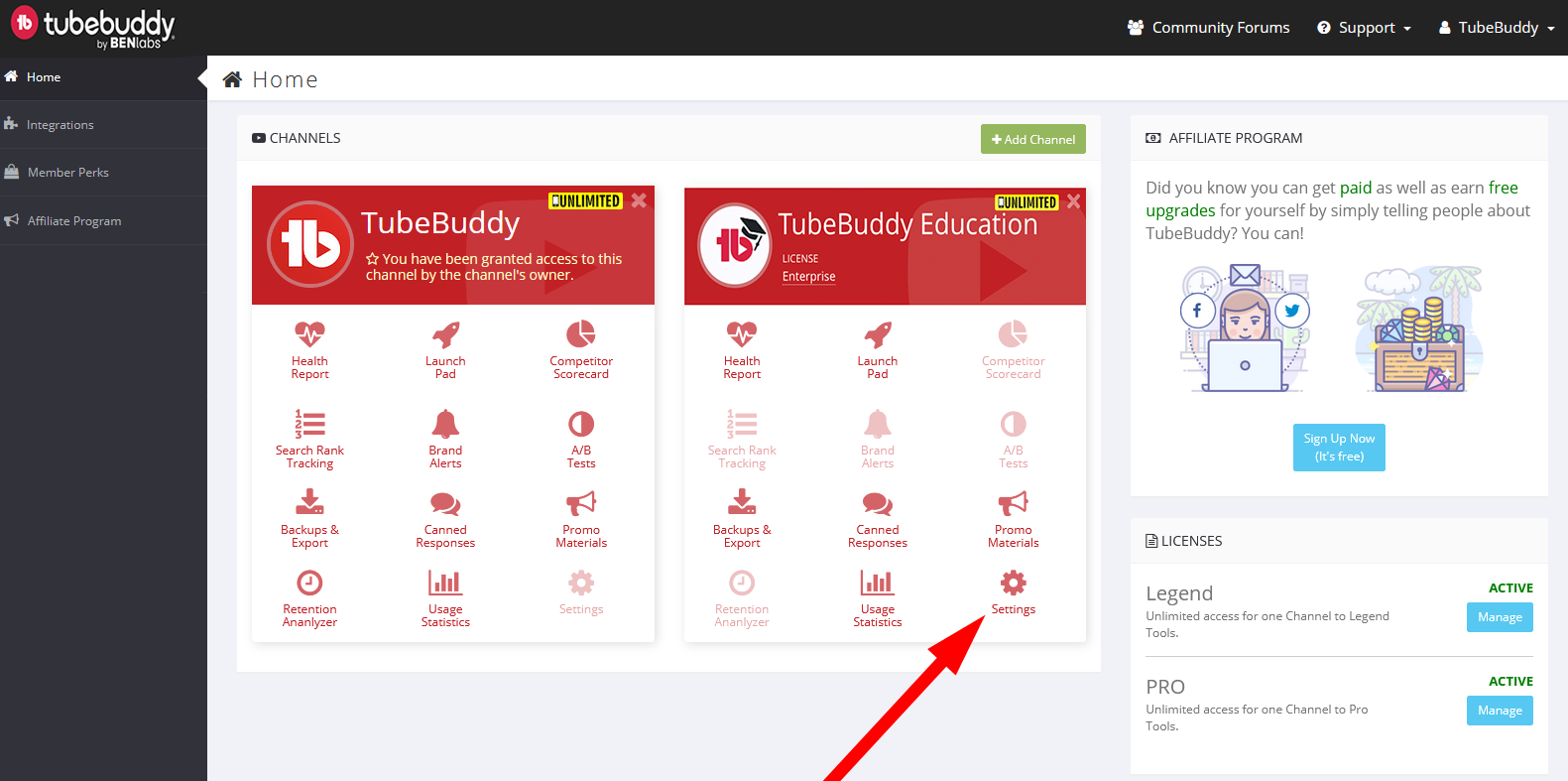Click the social sharing affiliate illustration

point(1245,328)
